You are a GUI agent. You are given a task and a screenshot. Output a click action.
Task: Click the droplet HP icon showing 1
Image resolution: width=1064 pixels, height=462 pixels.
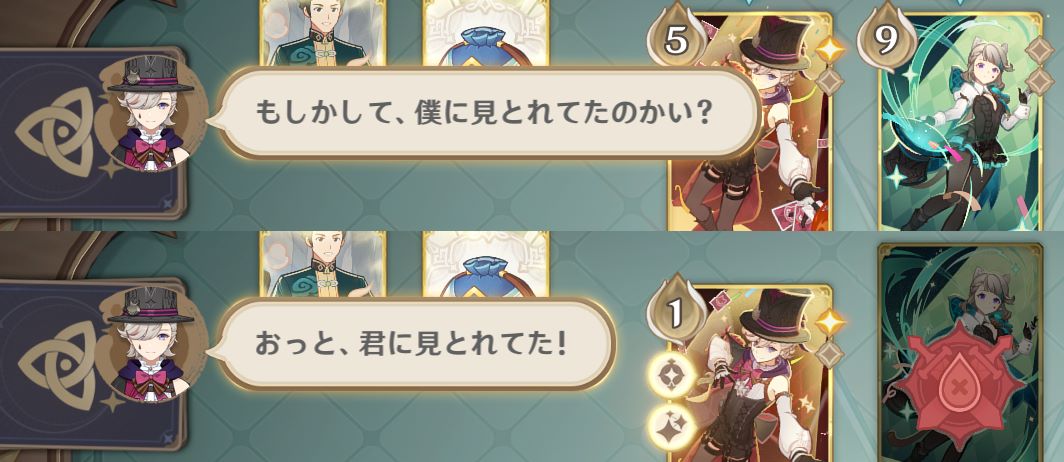click(x=674, y=314)
